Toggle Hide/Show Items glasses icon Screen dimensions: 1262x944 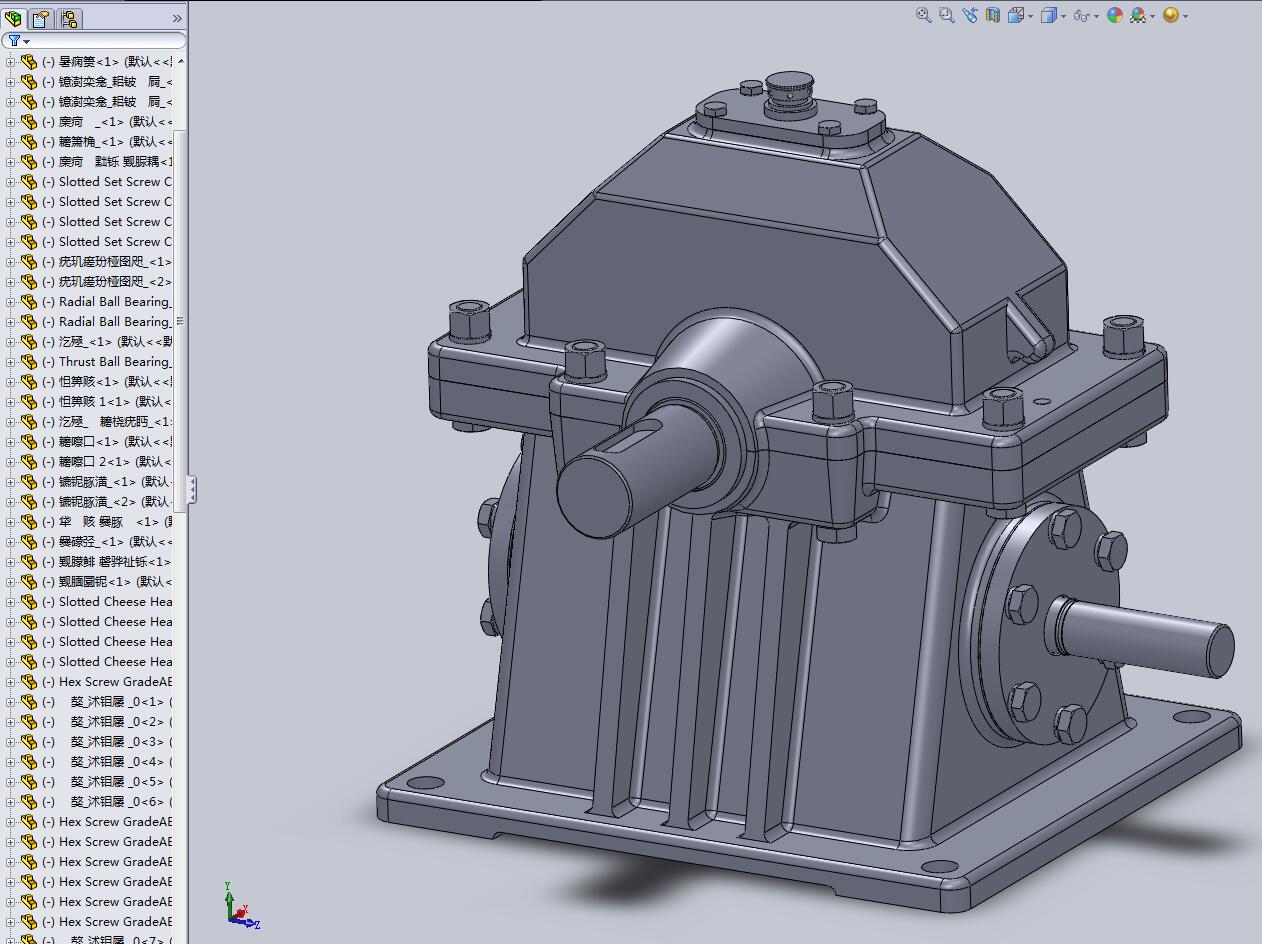click(1080, 15)
